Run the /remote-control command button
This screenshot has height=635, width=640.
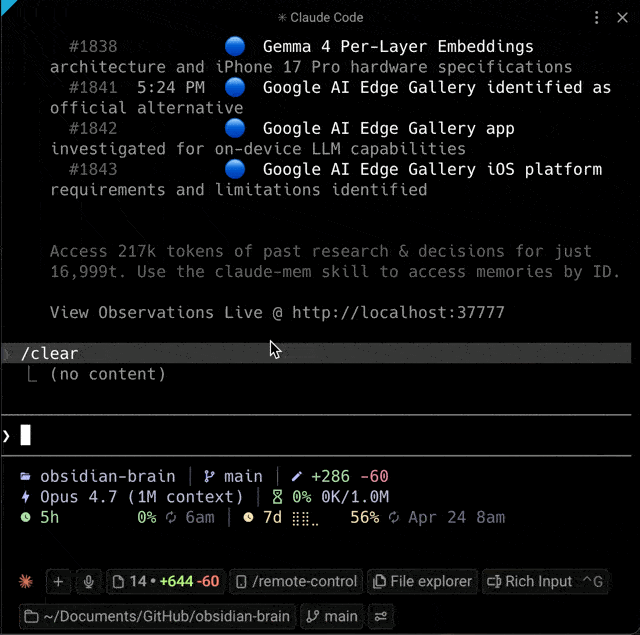(297, 581)
